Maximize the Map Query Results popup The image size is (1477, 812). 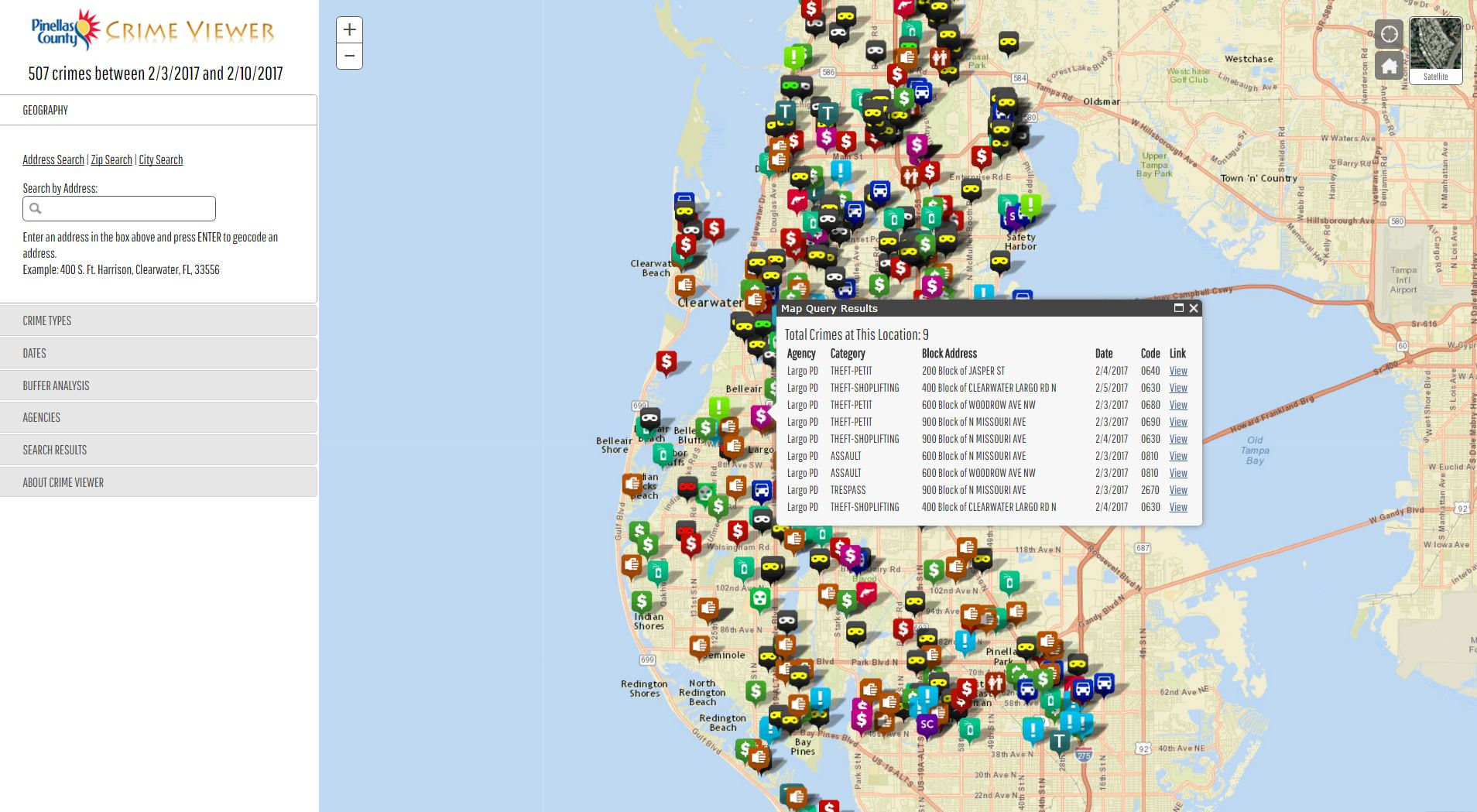pyautogui.click(x=1178, y=308)
